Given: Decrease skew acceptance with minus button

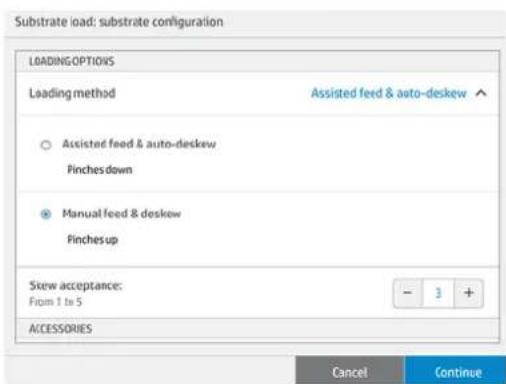Looking at the screenshot, I should click(408, 293).
